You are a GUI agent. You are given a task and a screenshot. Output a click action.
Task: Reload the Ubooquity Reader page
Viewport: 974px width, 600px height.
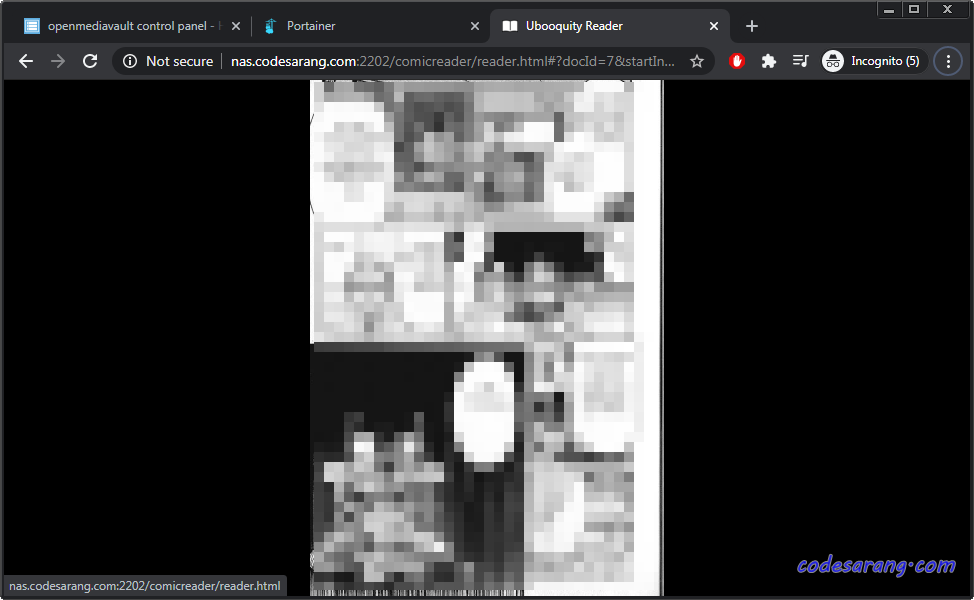point(90,61)
